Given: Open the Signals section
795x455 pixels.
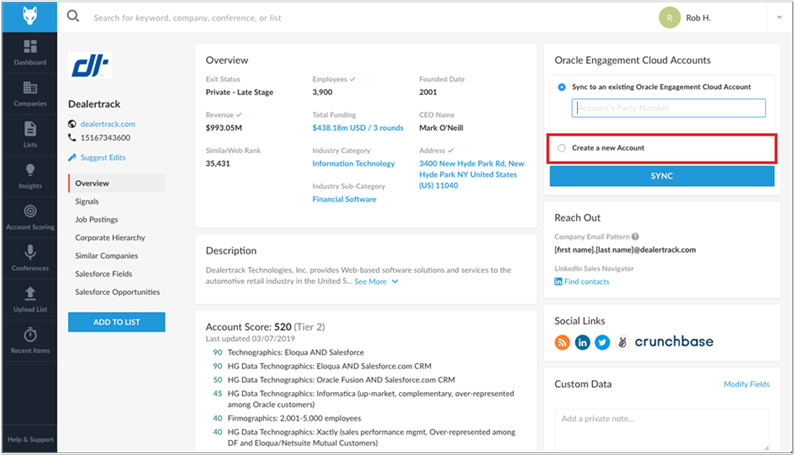Looking at the screenshot, I should (x=87, y=201).
